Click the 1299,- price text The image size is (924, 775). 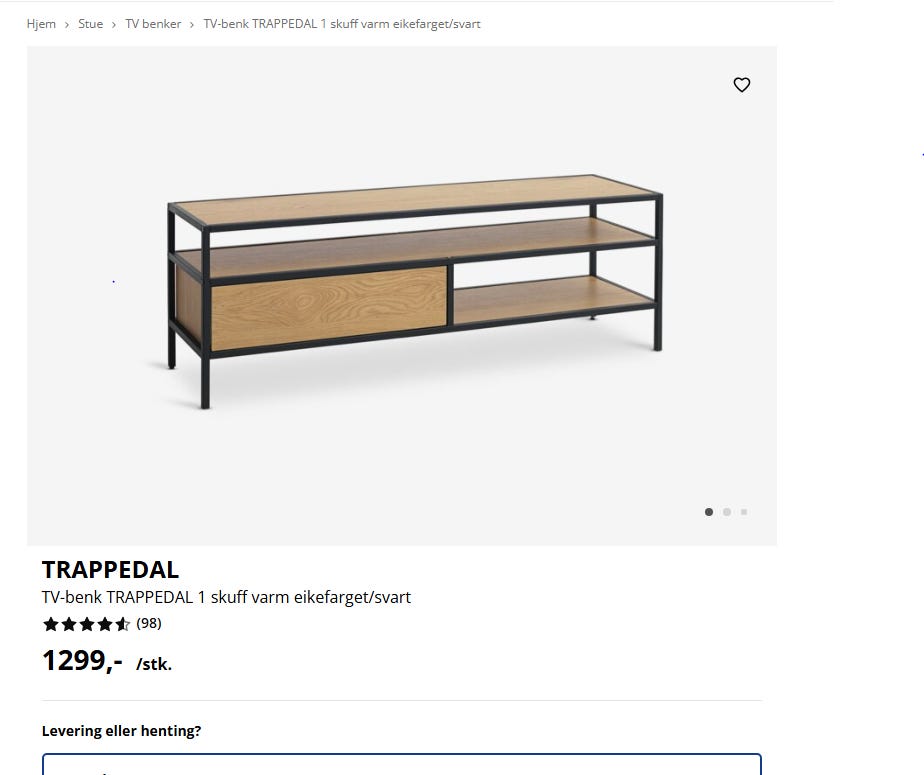click(x=82, y=661)
